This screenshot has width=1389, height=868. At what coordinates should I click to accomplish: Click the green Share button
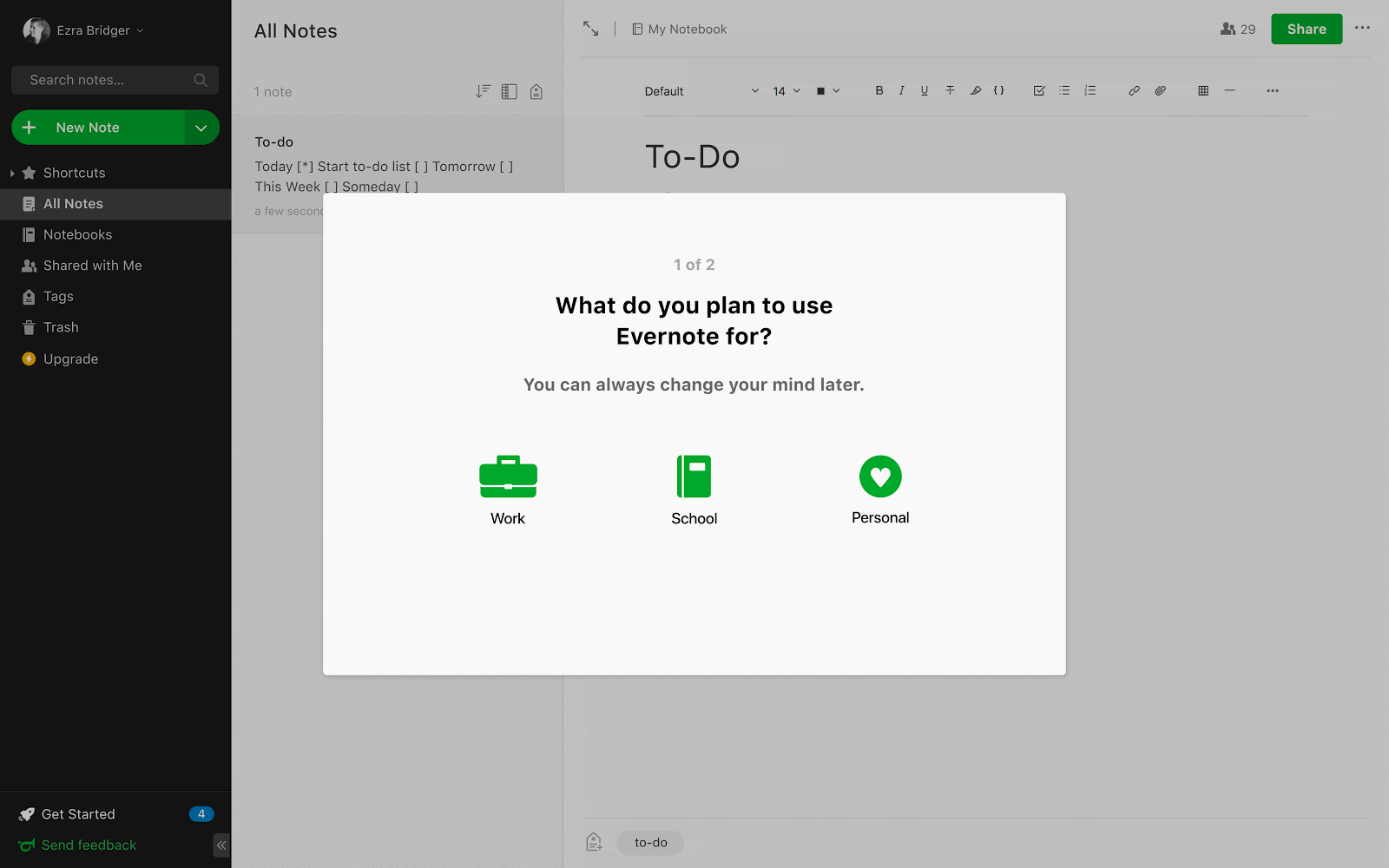[x=1307, y=29]
